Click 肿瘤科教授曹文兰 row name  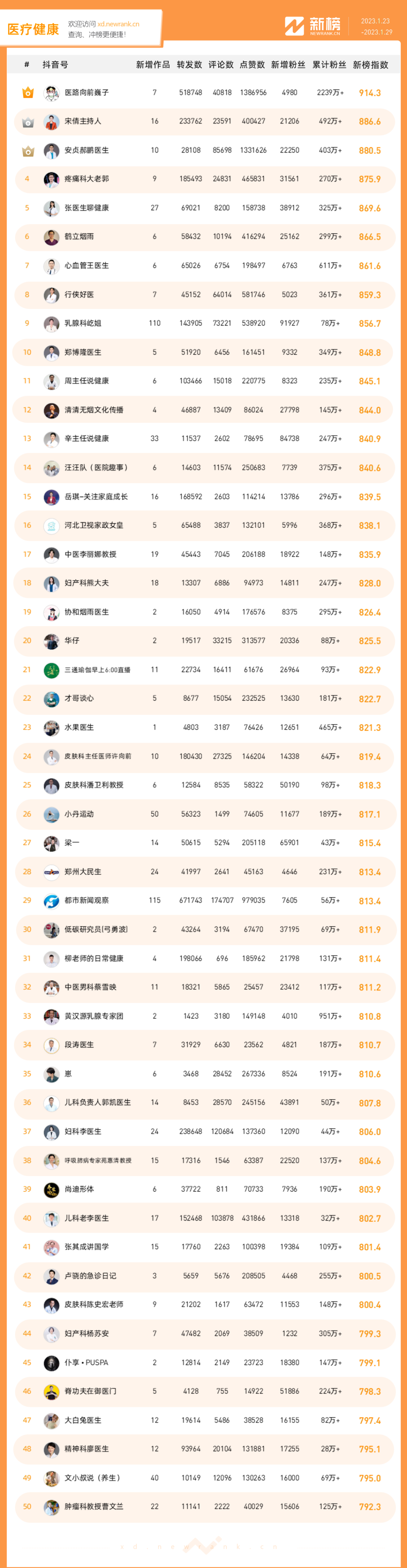[x=94, y=1506]
